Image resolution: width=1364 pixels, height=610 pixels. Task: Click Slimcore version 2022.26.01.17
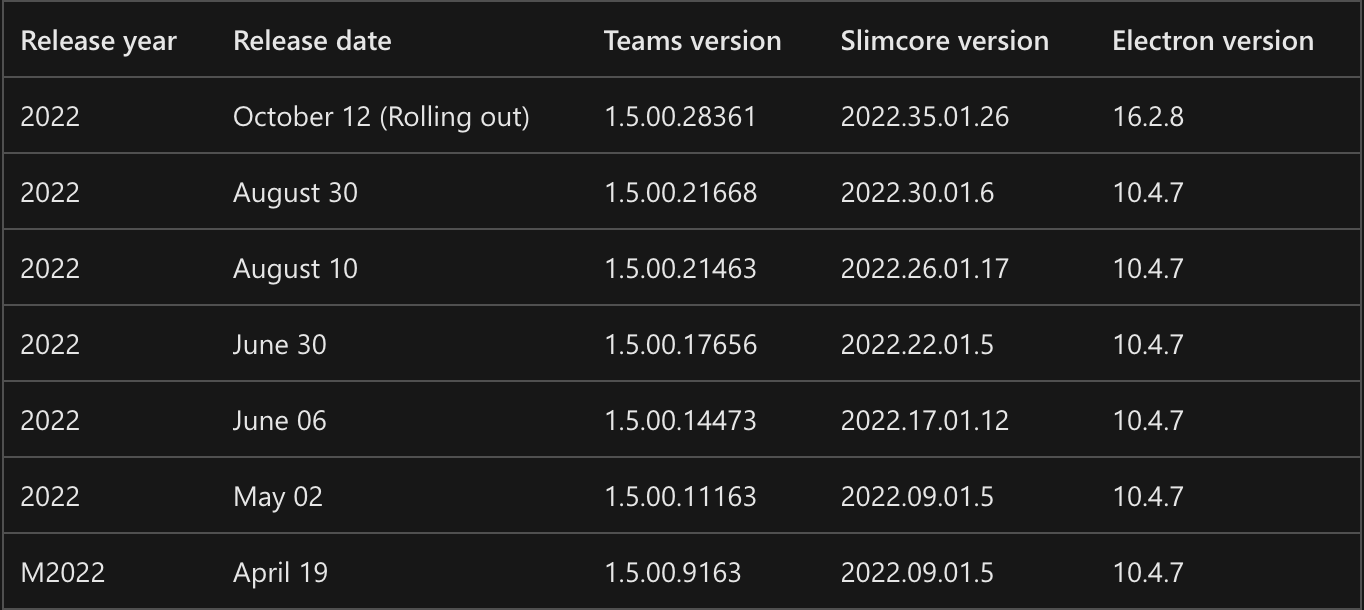pyautogui.click(x=925, y=269)
